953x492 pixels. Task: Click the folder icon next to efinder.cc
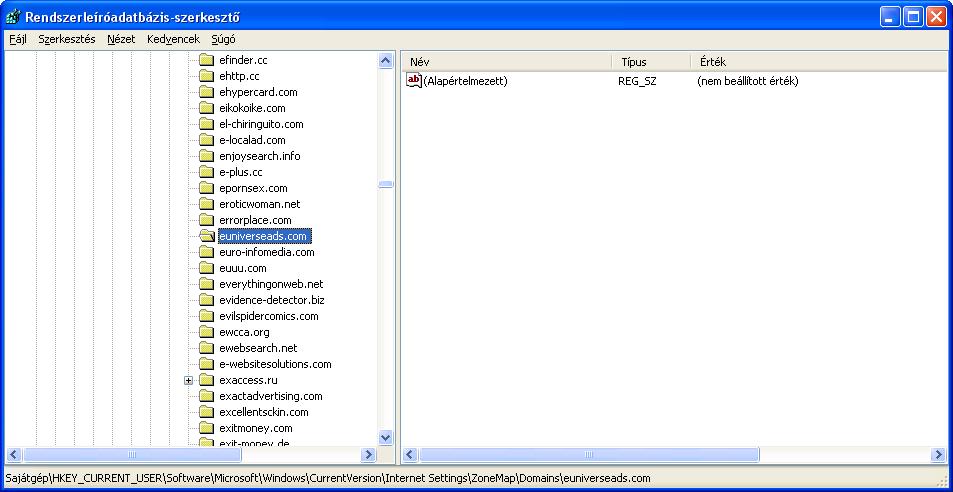(206, 60)
